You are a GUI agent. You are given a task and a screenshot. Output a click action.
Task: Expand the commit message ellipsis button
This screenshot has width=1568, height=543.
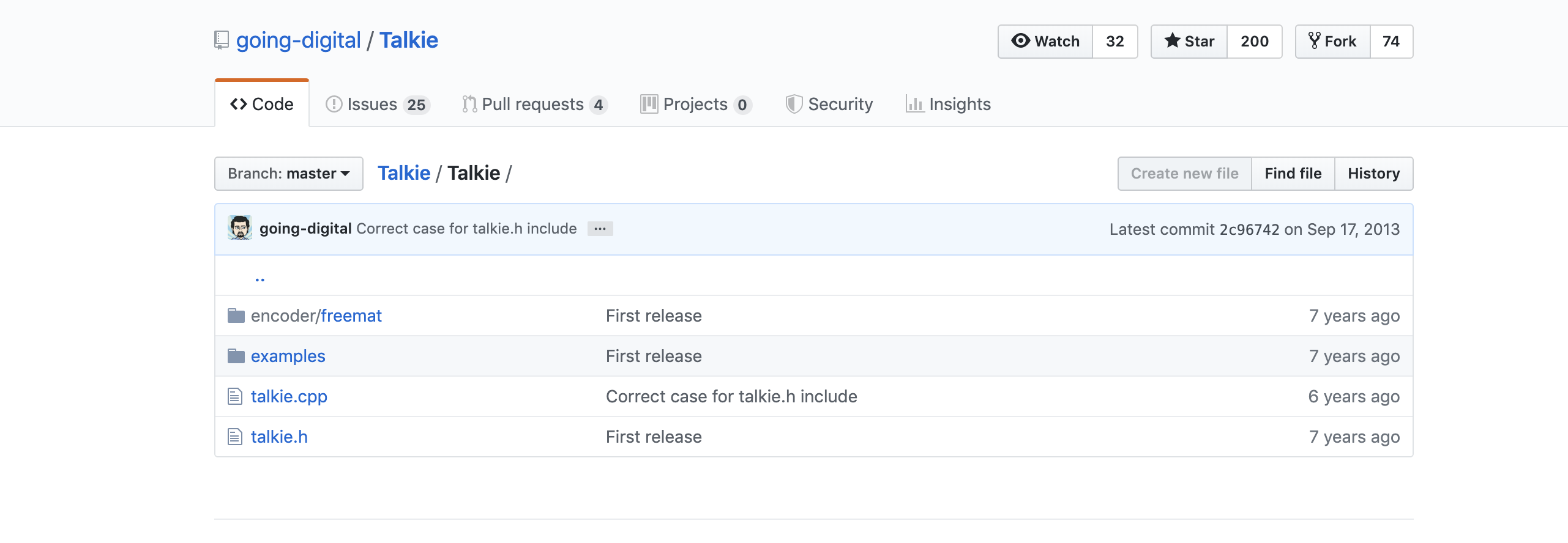(600, 229)
